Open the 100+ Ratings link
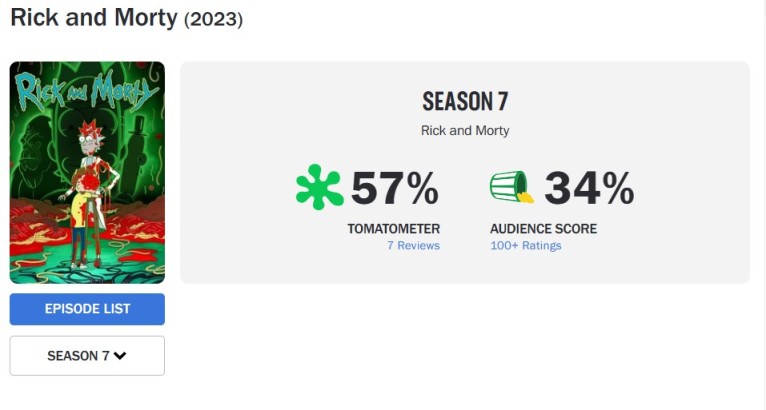Screen dimensions: 766x410 pyautogui.click(x=526, y=246)
